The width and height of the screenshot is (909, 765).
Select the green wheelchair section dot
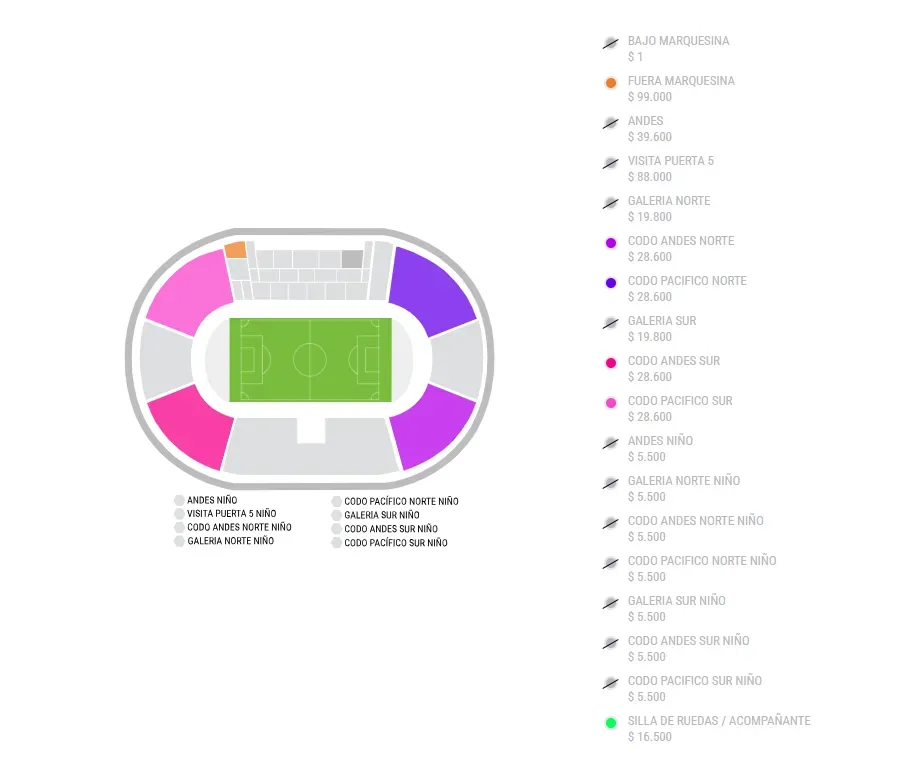point(611,723)
